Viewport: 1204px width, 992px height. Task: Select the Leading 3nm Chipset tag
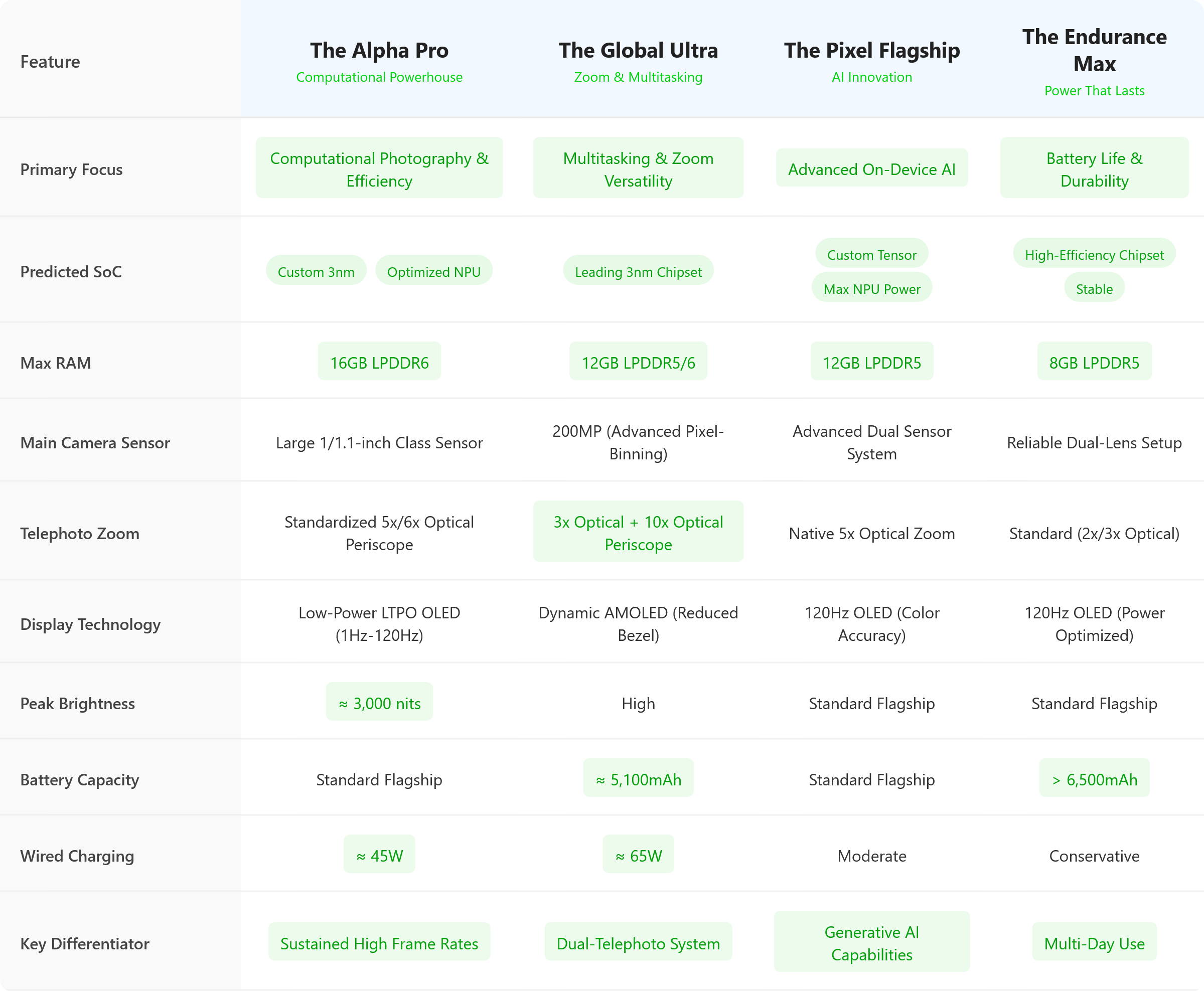(638, 271)
